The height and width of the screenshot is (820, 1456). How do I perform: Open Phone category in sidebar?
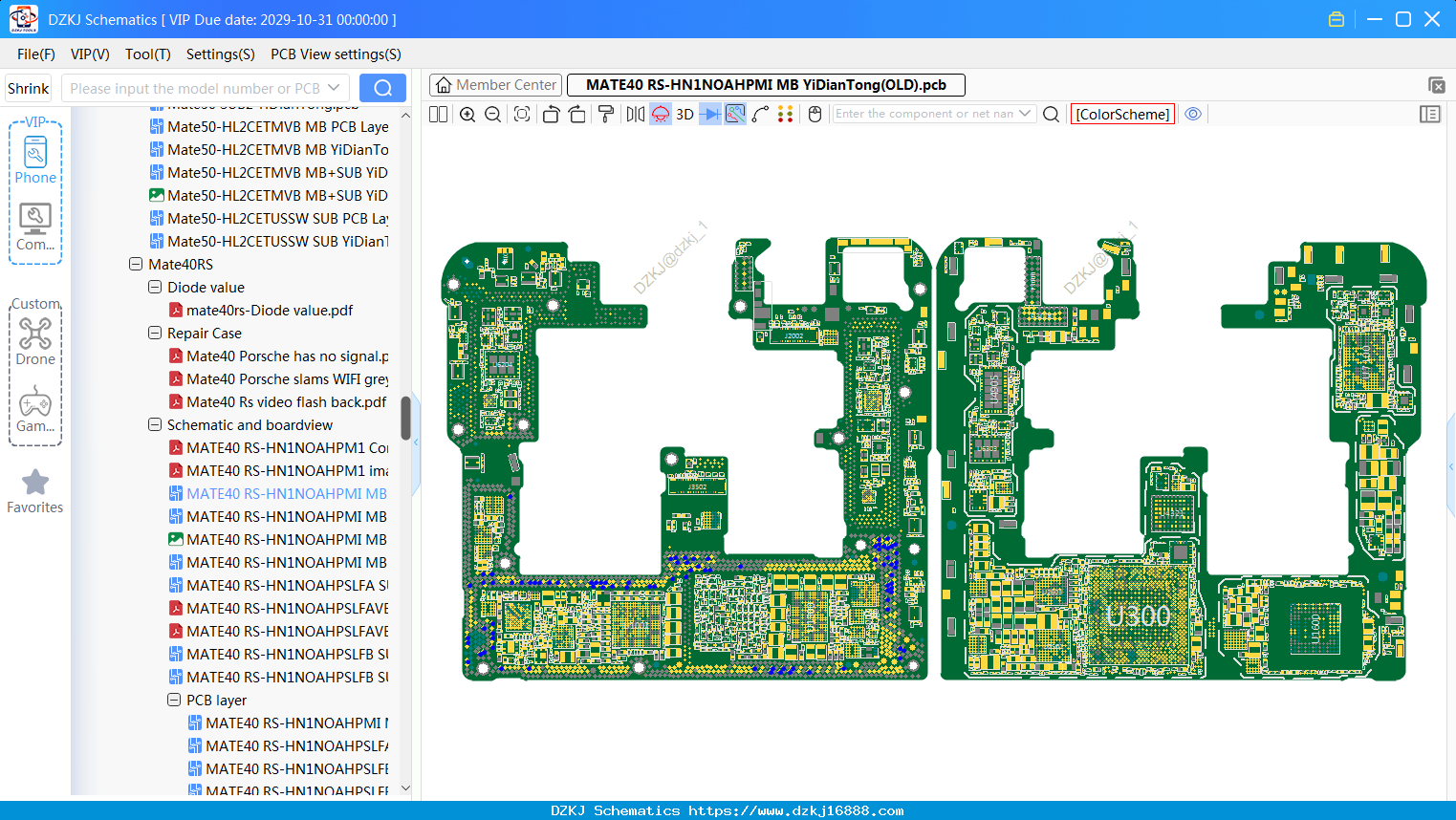pos(35,160)
